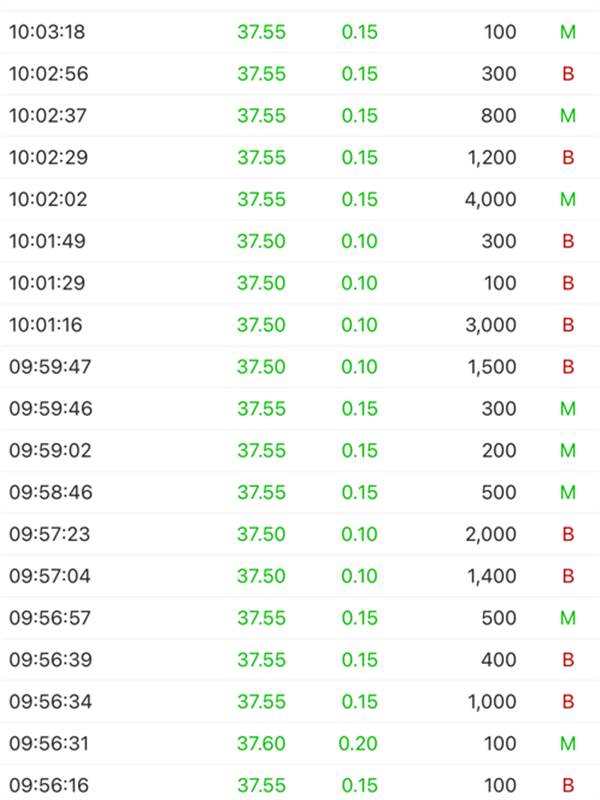600x800 pixels.
Task: Click the M marker on 09:59:46 trade
Action: coord(568,409)
